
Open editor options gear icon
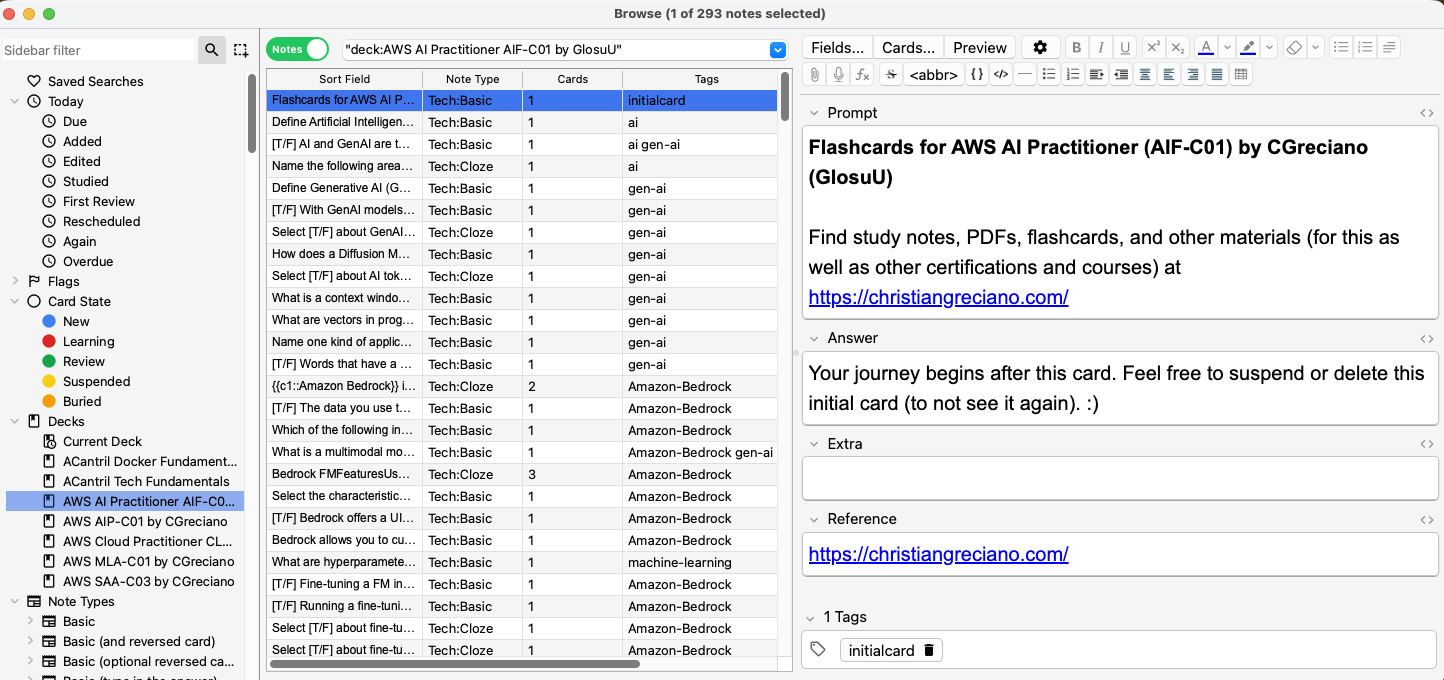tap(1040, 48)
